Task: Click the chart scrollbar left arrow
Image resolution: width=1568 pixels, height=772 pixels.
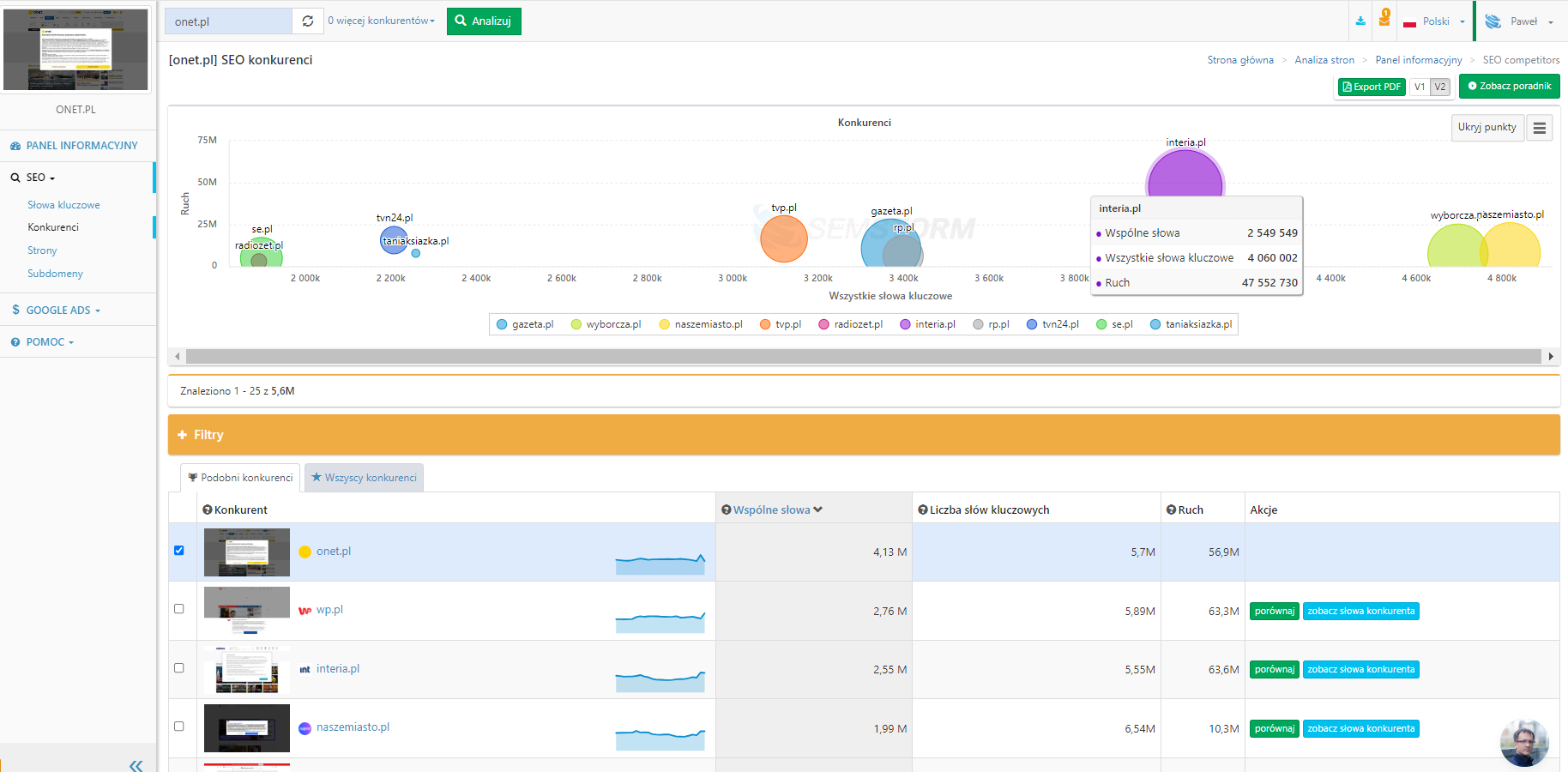Action: click(x=177, y=356)
